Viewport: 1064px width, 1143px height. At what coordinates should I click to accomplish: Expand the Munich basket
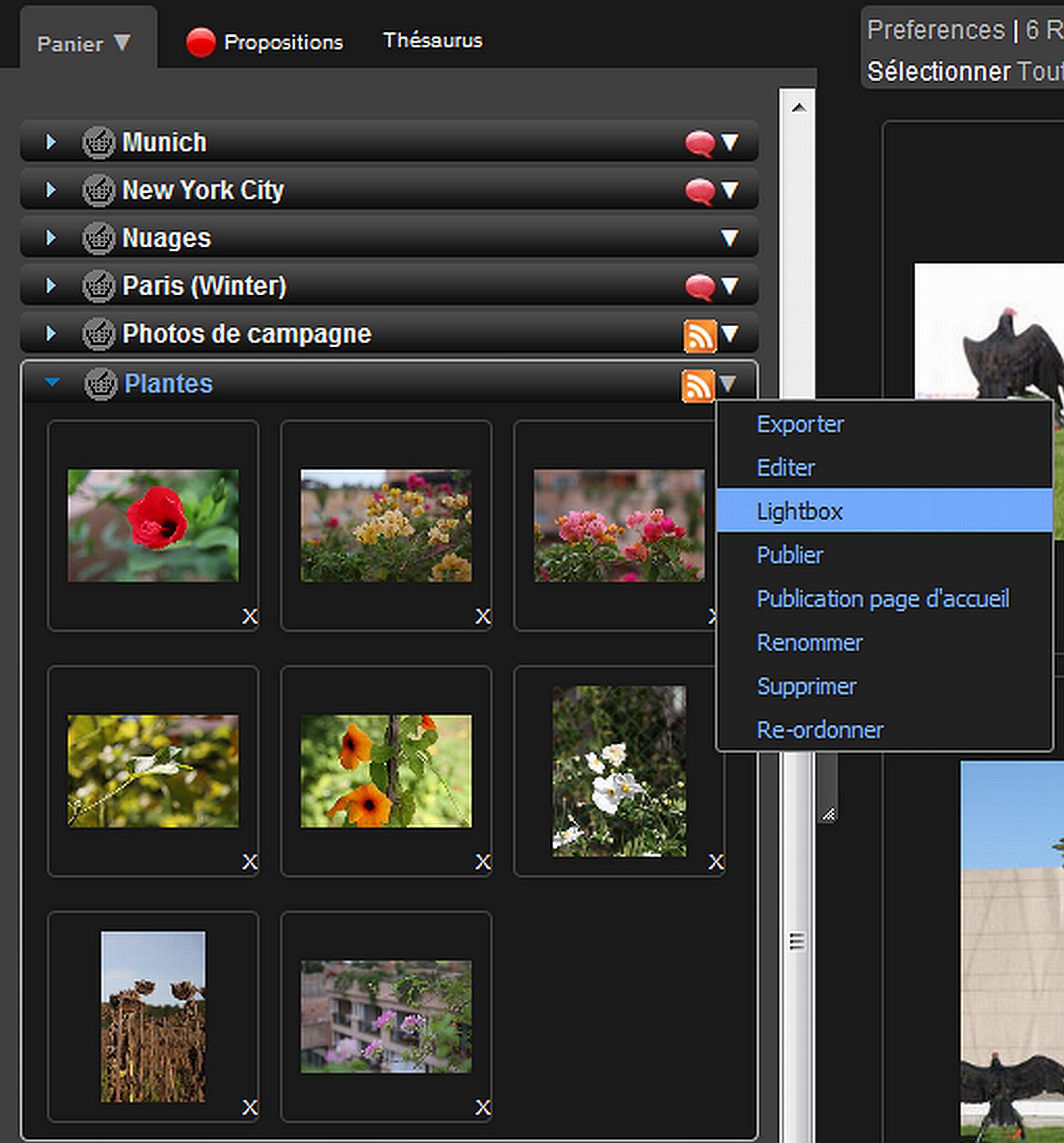click(x=50, y=142)
